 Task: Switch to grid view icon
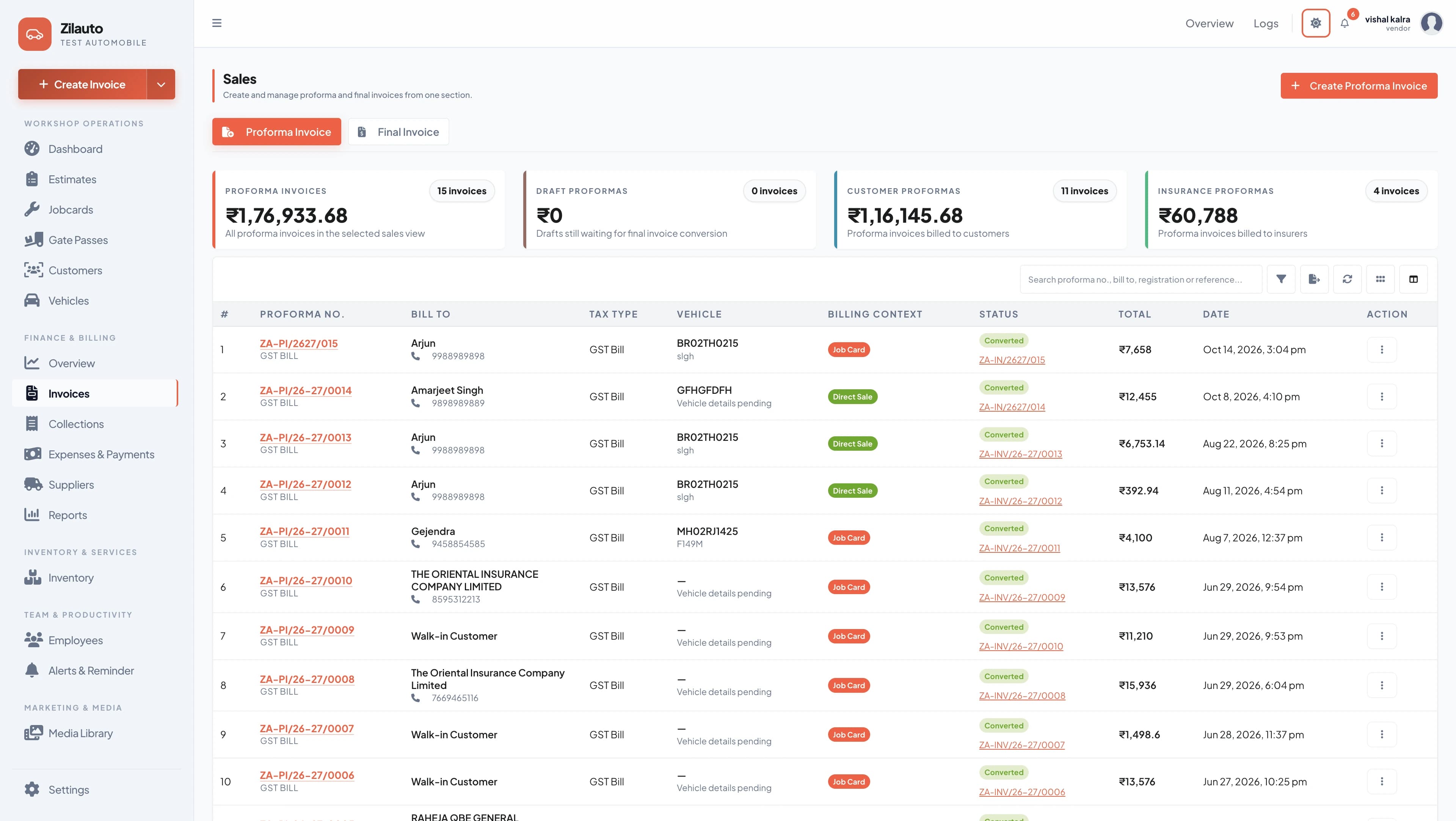(x=1380, y=279)
